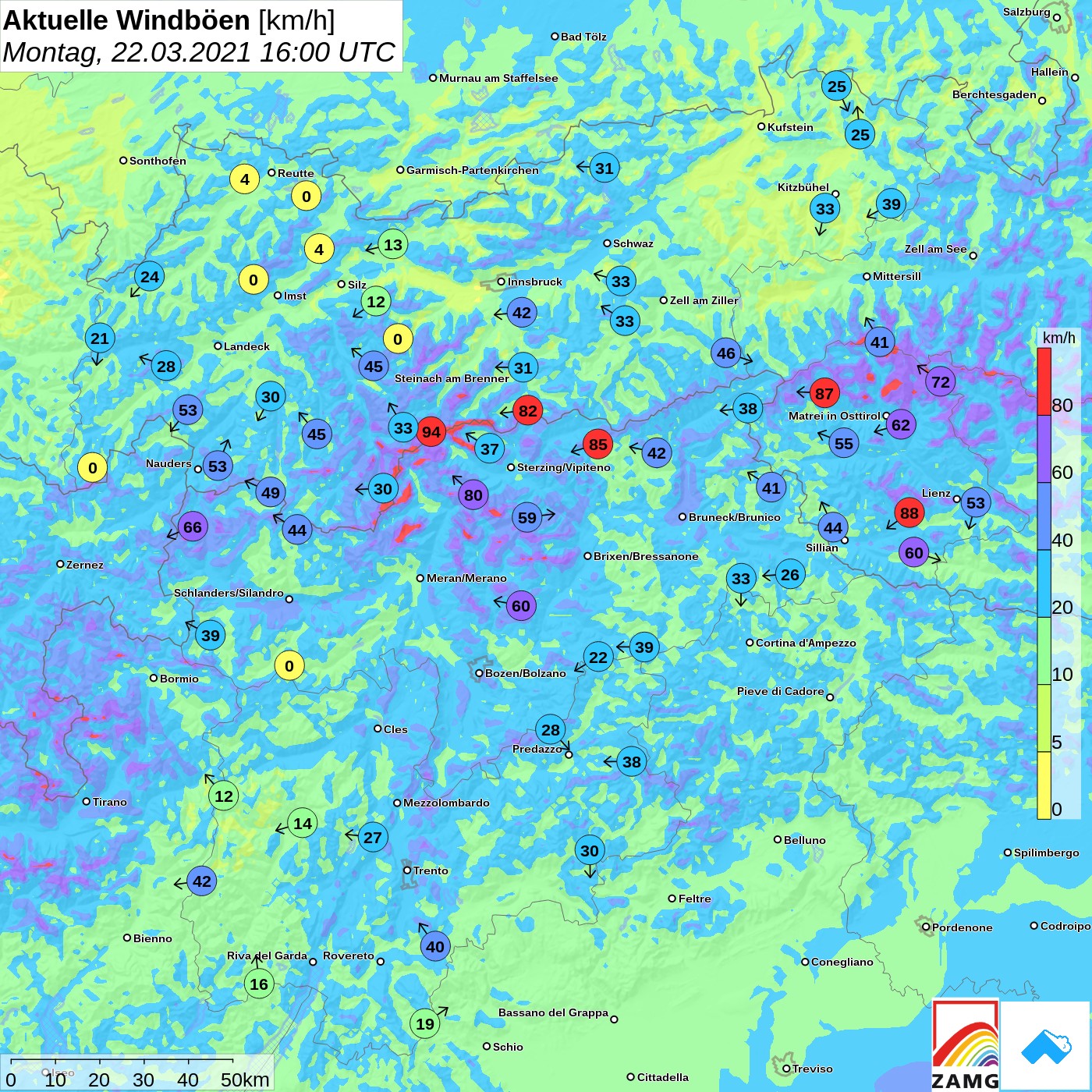Select the Bozen/Bolzano city label
This screenshot has height=1092, width=1092.
(x=525, y=673)
